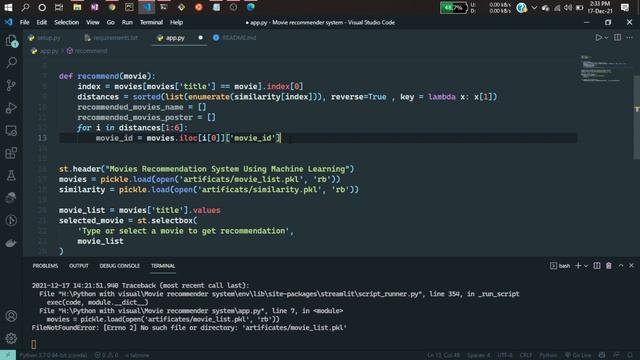Switch to the PROBLEMS panel tab

(x=45, y=266)
